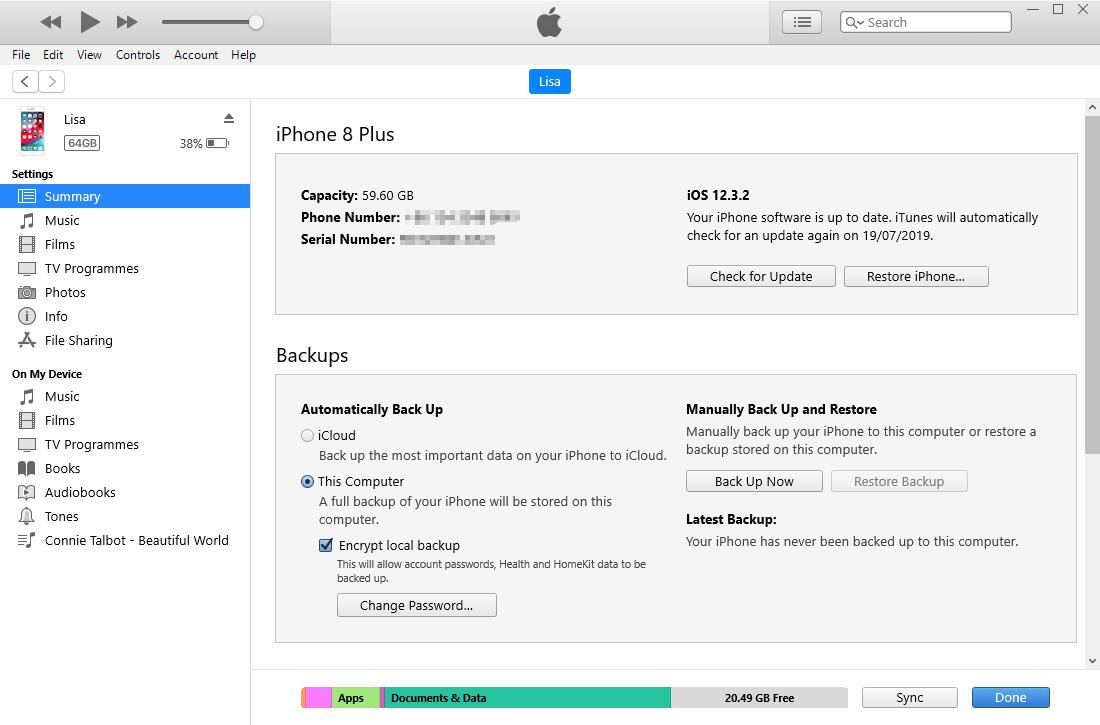Click the Restore Backup button

tap(899, 481)
